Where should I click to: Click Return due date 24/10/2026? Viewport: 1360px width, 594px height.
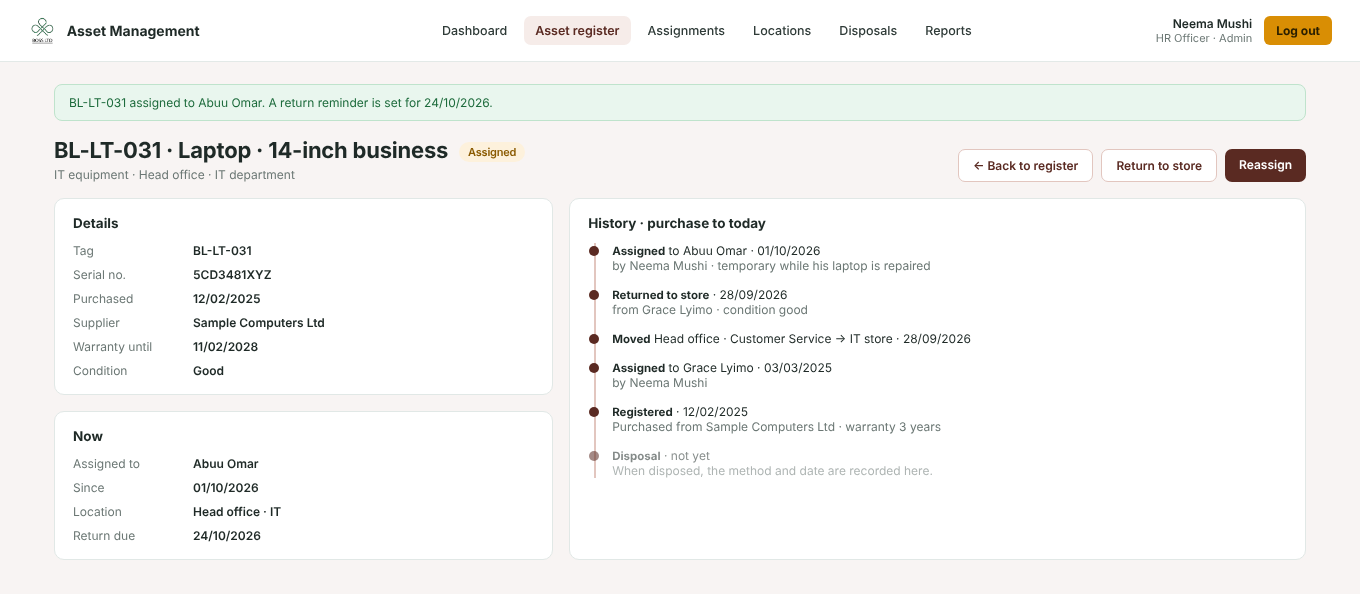click(227, 536)
